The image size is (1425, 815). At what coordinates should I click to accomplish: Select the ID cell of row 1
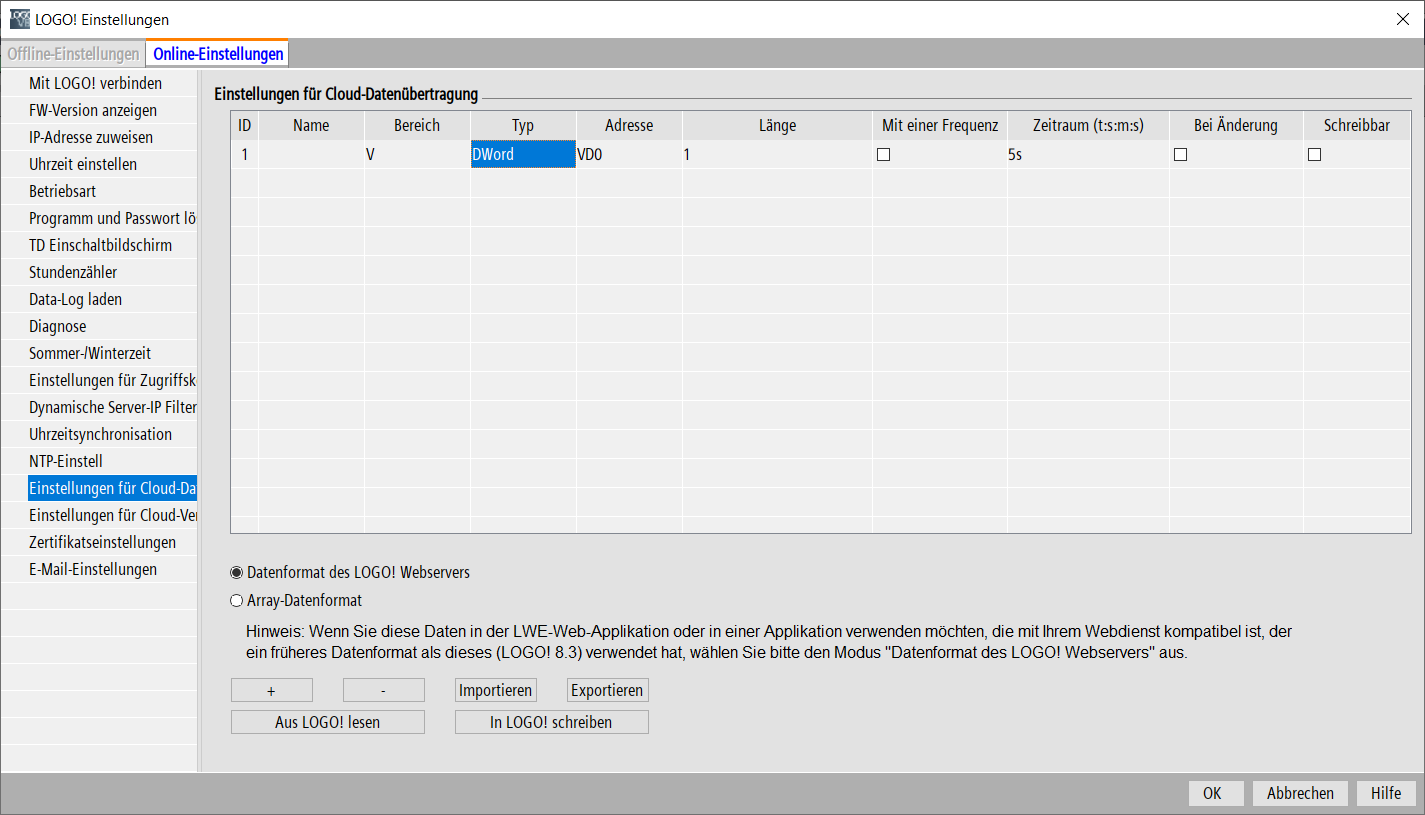point(244,155)
